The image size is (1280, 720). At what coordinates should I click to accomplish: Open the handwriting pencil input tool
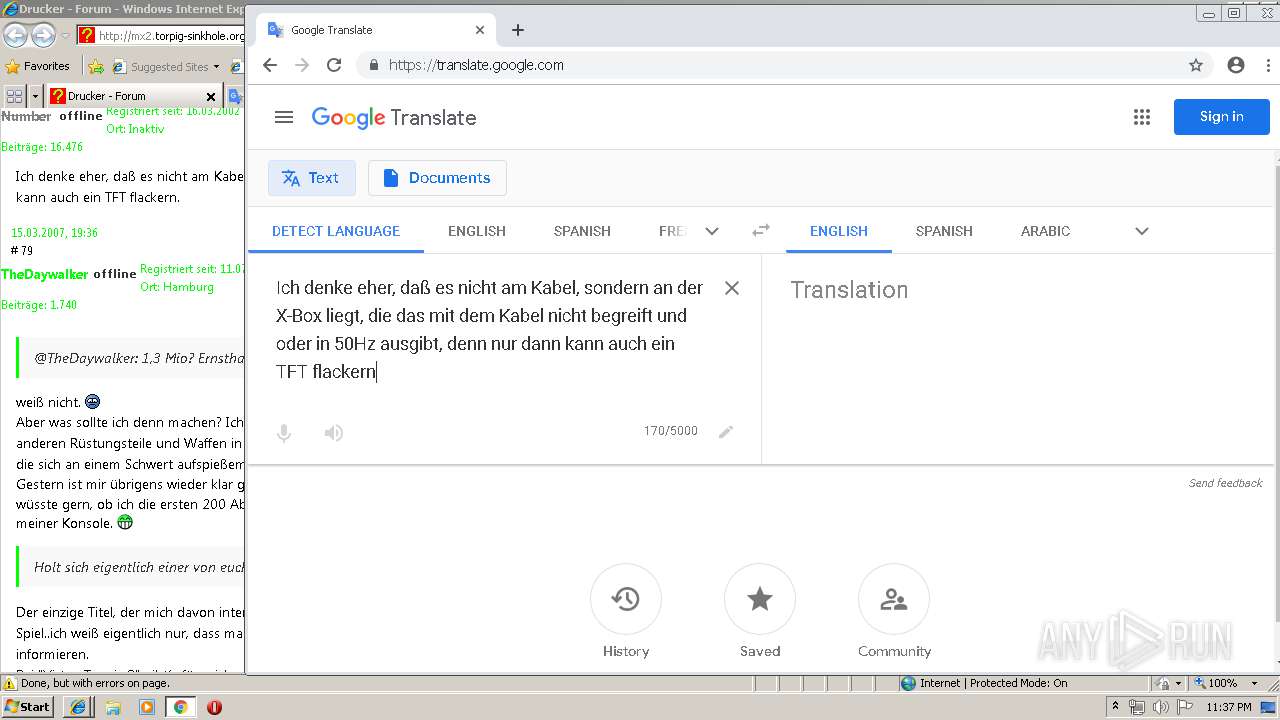[x=726, y=432]
